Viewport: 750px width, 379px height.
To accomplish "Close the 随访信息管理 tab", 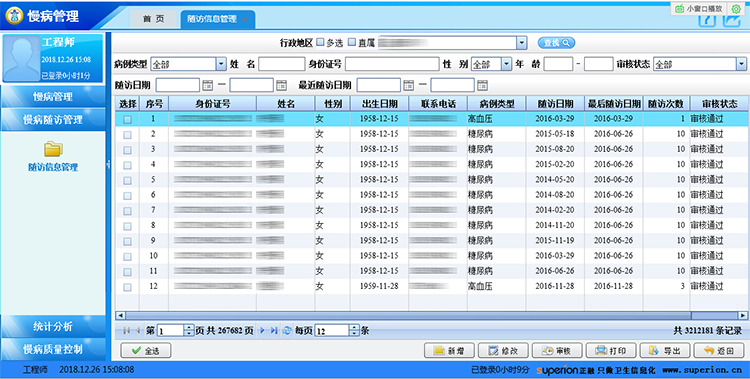I will tap(245, 20).
